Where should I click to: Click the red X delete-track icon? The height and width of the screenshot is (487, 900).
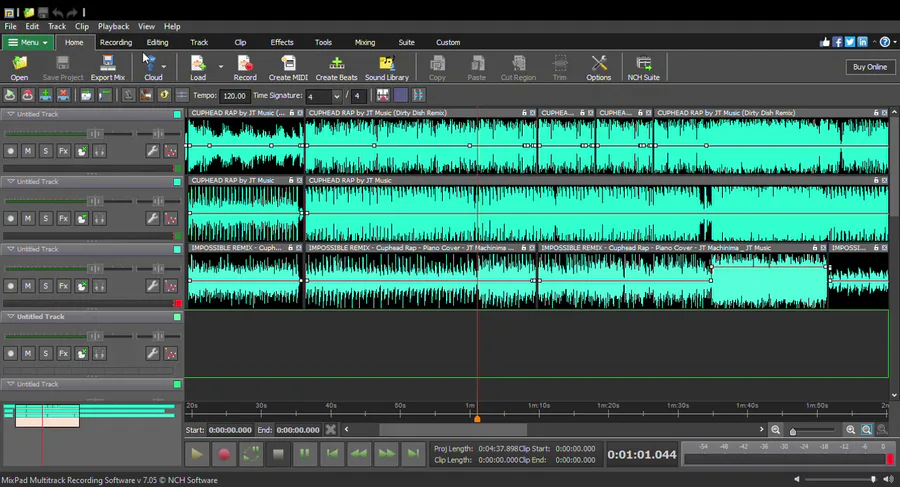63,95
